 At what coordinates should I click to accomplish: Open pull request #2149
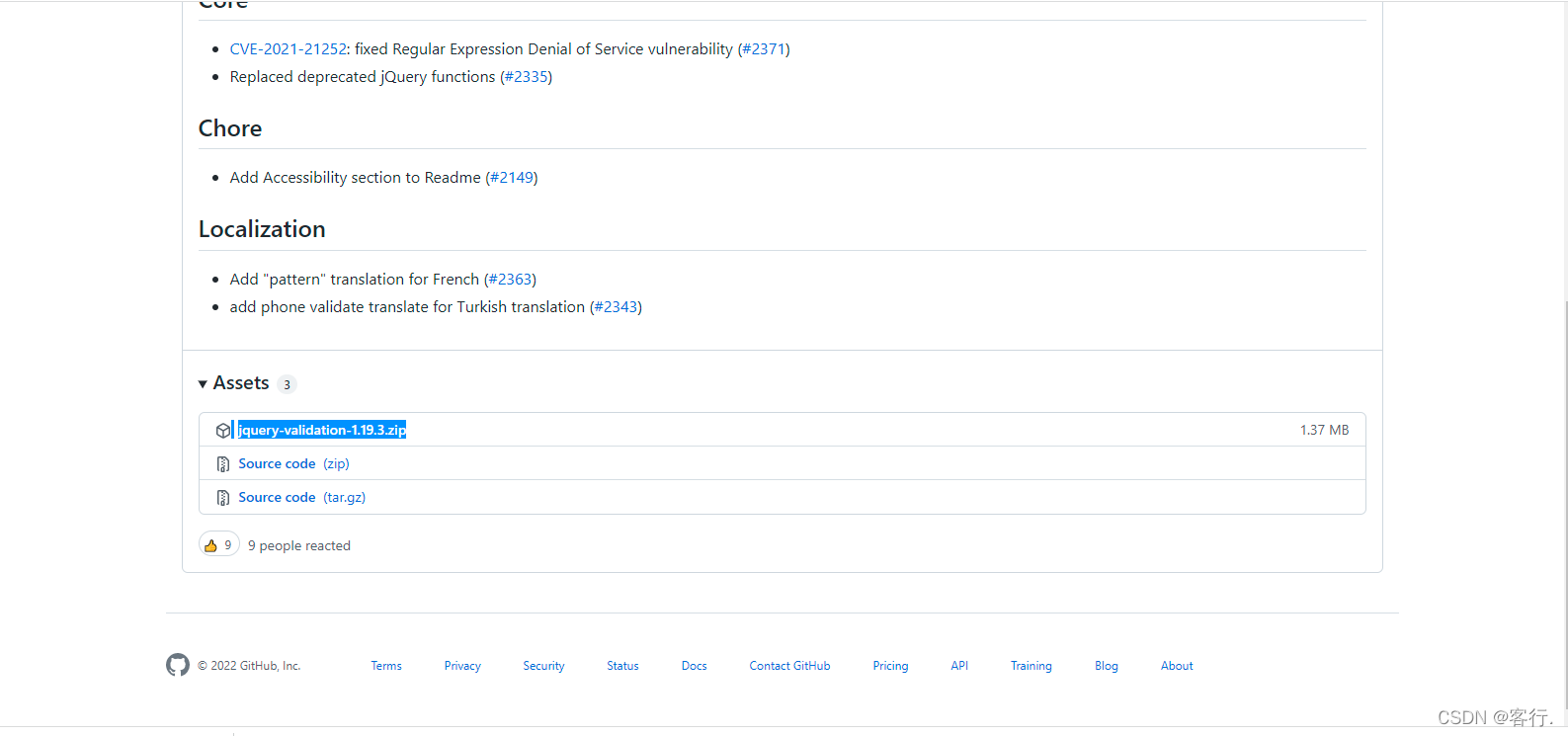(512, 178)
